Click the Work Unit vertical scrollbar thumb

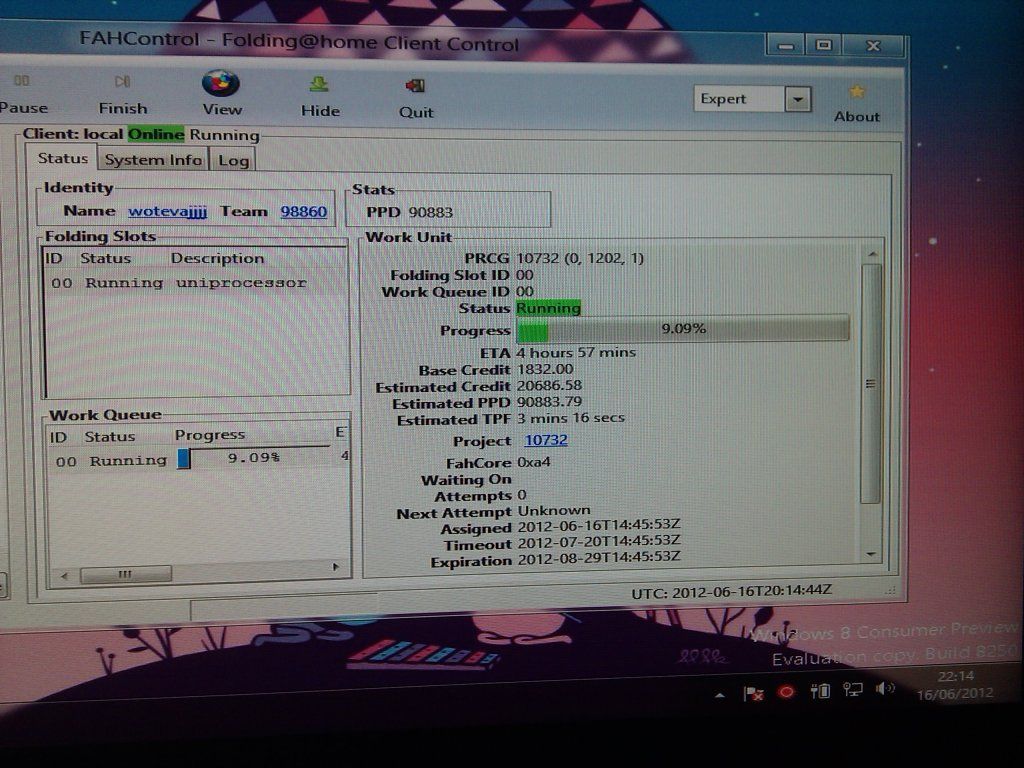coord(871,384)
